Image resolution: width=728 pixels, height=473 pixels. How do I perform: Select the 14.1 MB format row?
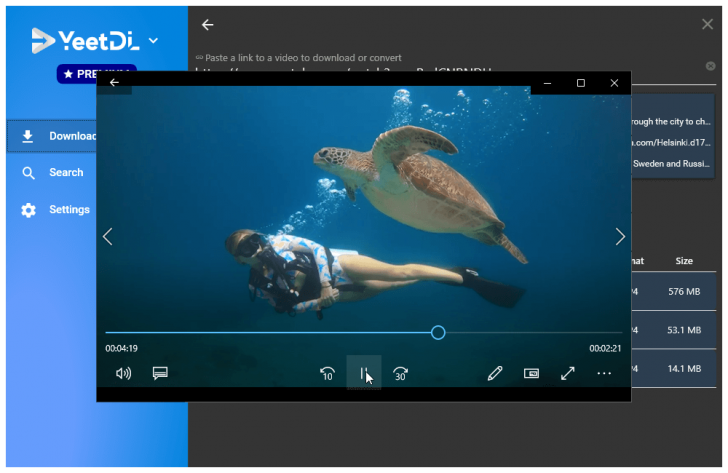[674, 369]
